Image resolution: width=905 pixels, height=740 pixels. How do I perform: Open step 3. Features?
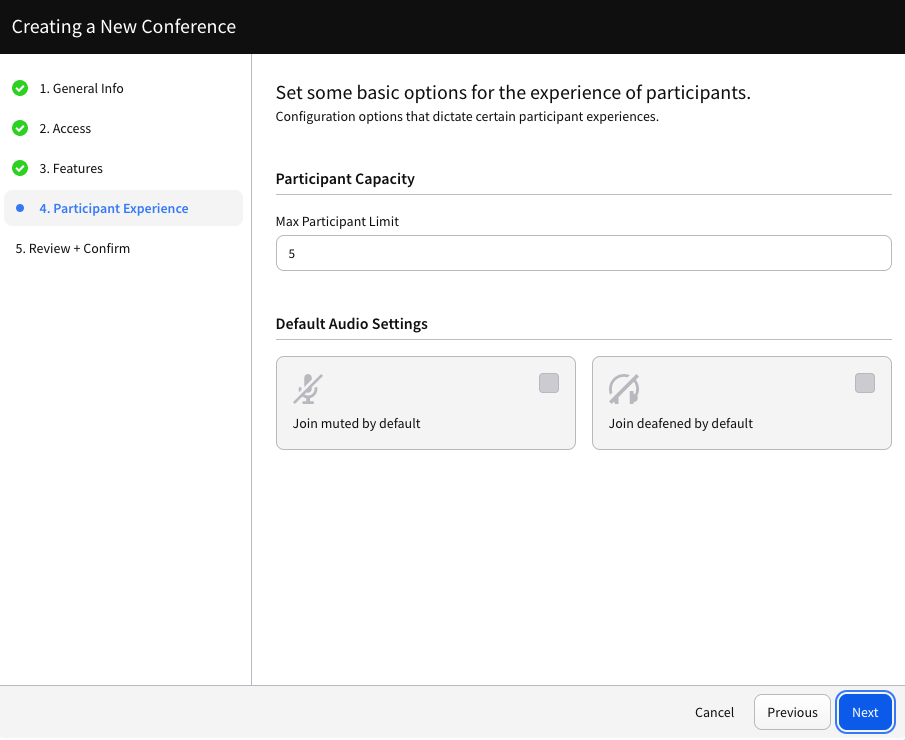(x=71, y=168)
